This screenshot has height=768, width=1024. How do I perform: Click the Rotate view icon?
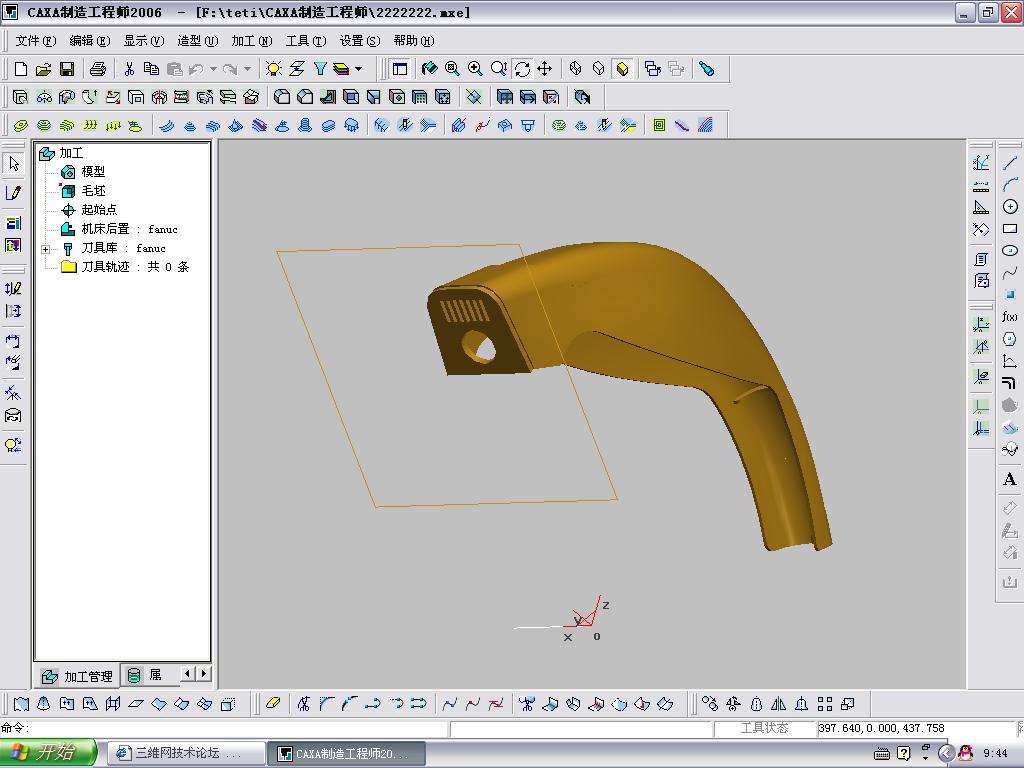[x=522, y=69]
